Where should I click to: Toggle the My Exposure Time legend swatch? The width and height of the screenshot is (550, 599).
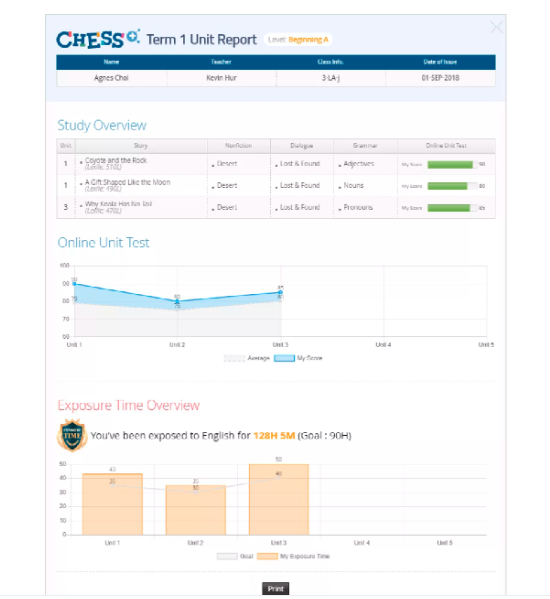(x=267, y=556)
